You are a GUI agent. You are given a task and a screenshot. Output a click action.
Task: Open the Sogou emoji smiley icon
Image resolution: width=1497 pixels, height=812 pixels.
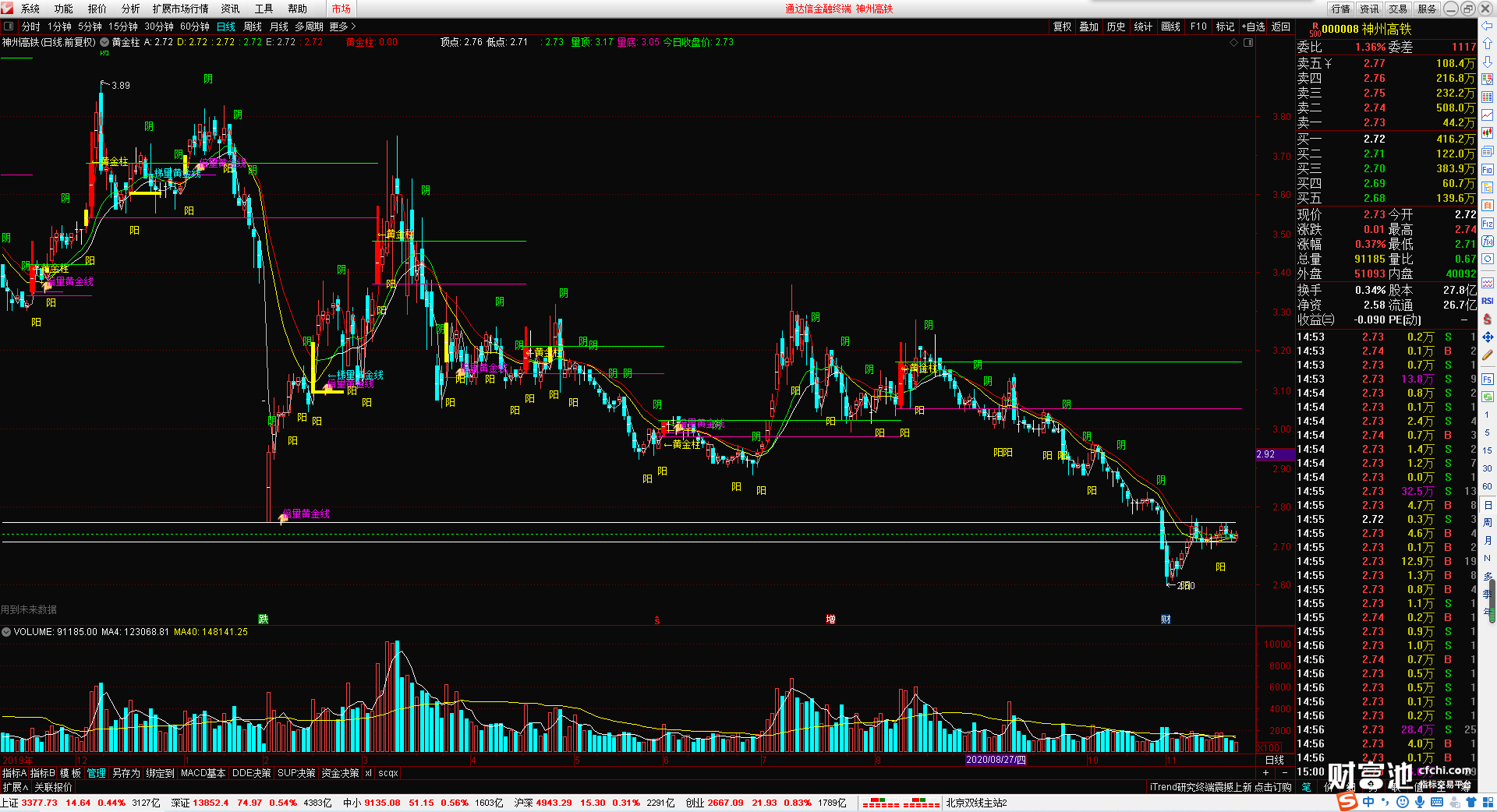(x=1402, y=802)
